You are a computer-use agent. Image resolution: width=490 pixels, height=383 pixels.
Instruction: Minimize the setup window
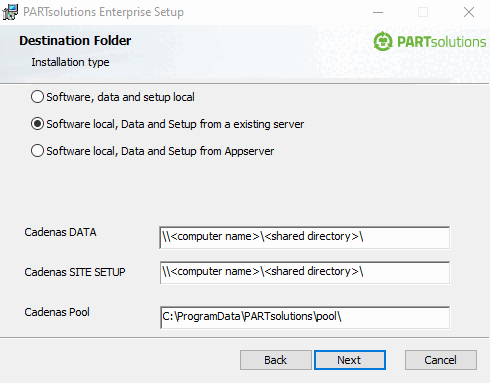(378, 12)
